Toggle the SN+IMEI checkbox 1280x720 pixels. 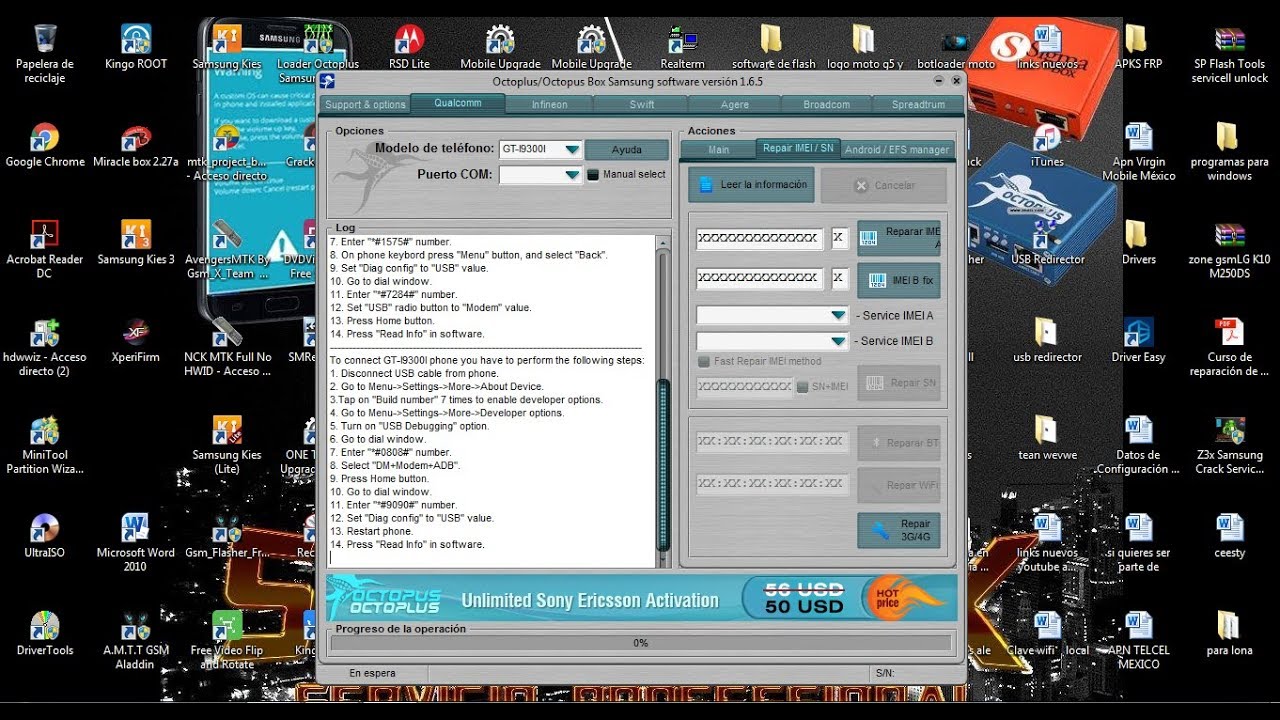[x=802, y=386]
